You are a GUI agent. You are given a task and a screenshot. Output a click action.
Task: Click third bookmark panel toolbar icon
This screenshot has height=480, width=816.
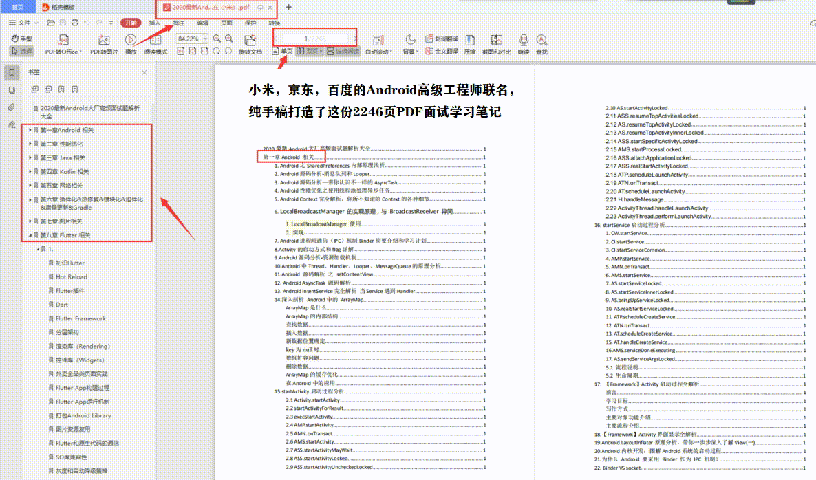click(61, 90)
